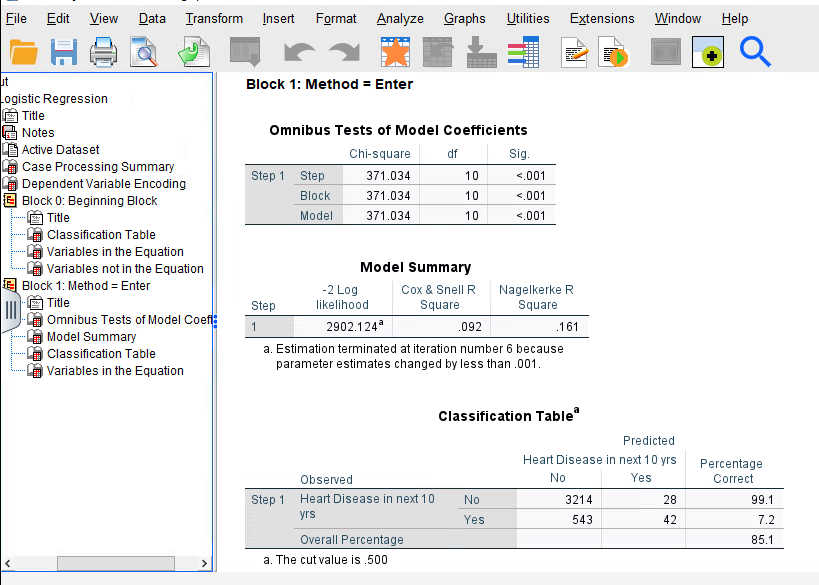
Task: Open the Analyze menu
Action: click(x=399, y=18)
